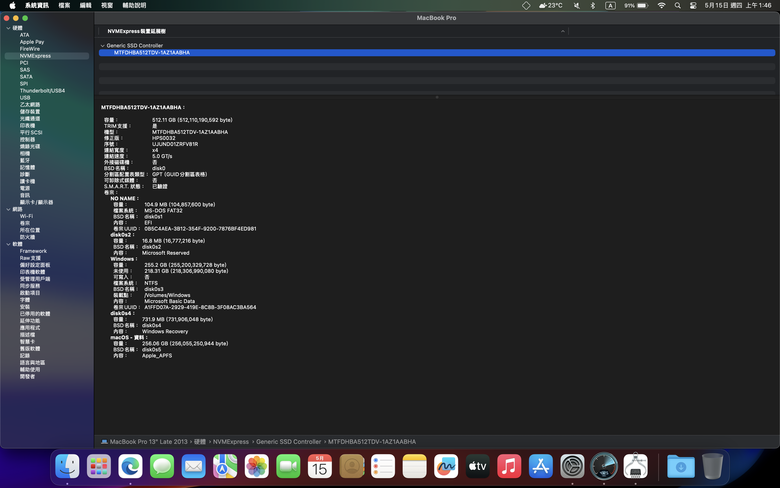The width and height of the screenshot is (780, 488).
Task: Select Thunderbolt/USB4 in the sidebar
Action: [x=42, y=91]
